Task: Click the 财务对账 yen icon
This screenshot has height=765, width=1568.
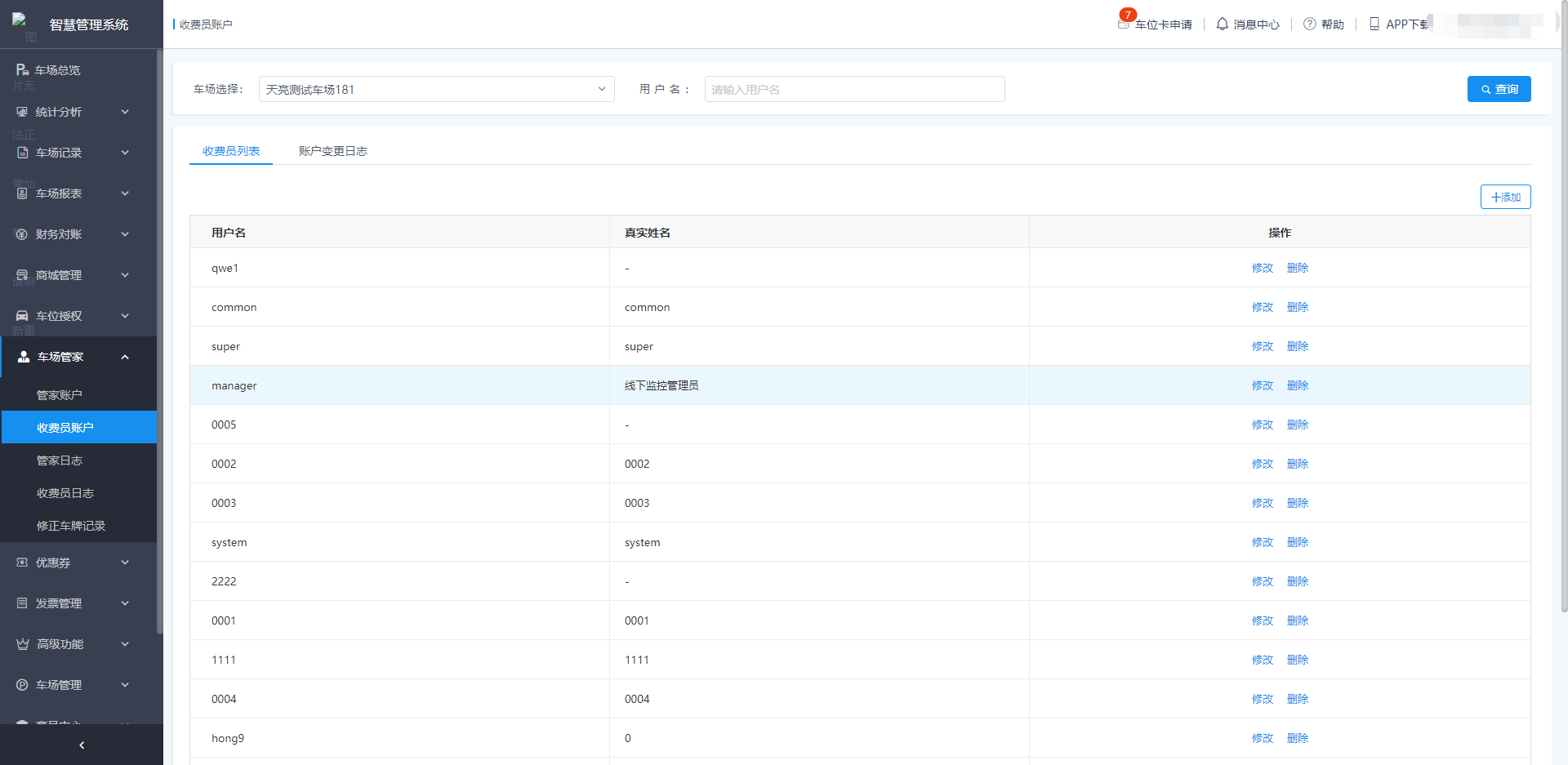Action: pyautogui.click(x=22, y=234)
